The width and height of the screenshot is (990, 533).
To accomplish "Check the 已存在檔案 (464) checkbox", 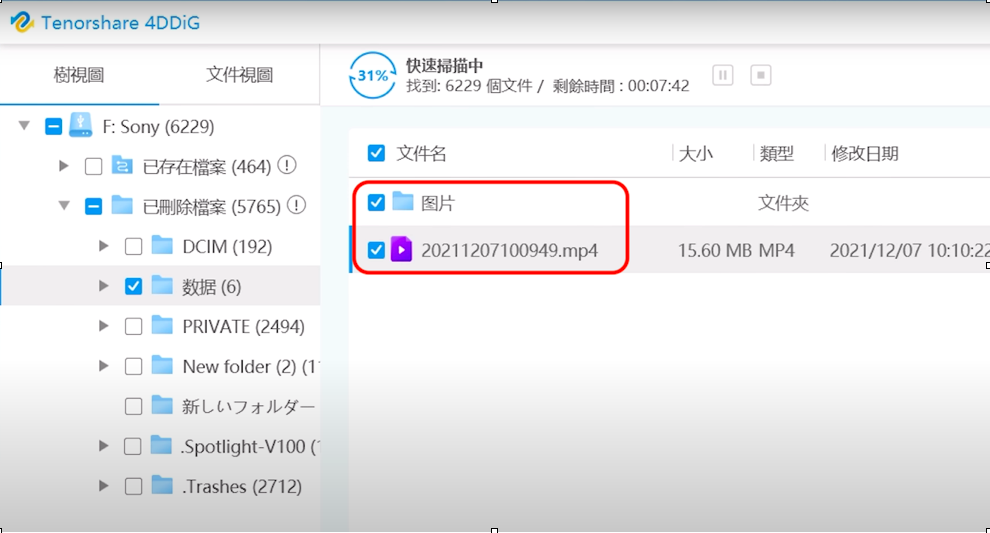I will [93, 167].
